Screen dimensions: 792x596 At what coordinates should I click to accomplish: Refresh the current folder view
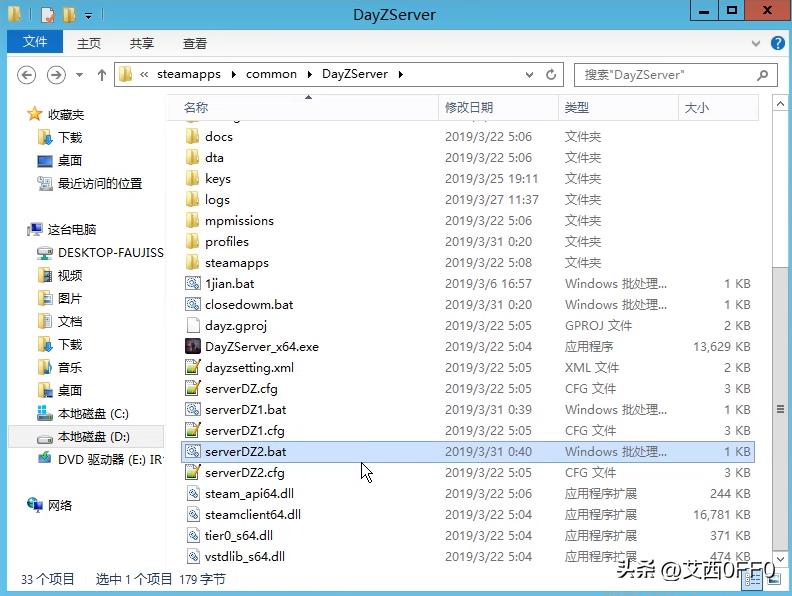coord(551,75)
